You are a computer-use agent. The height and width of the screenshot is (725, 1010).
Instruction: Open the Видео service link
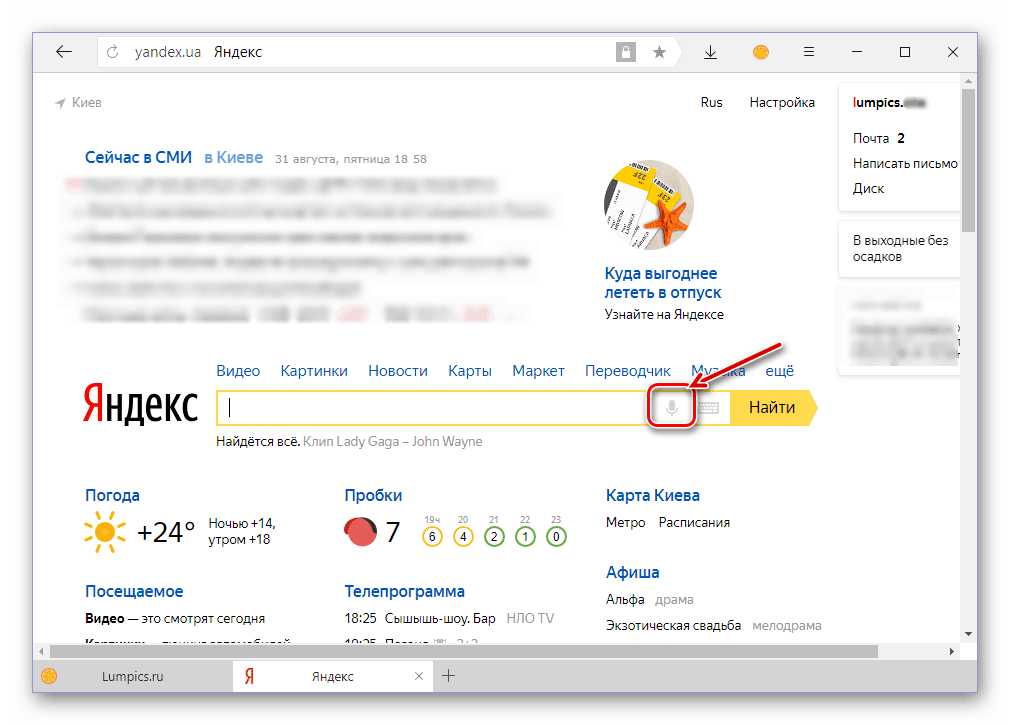(238, 371)
